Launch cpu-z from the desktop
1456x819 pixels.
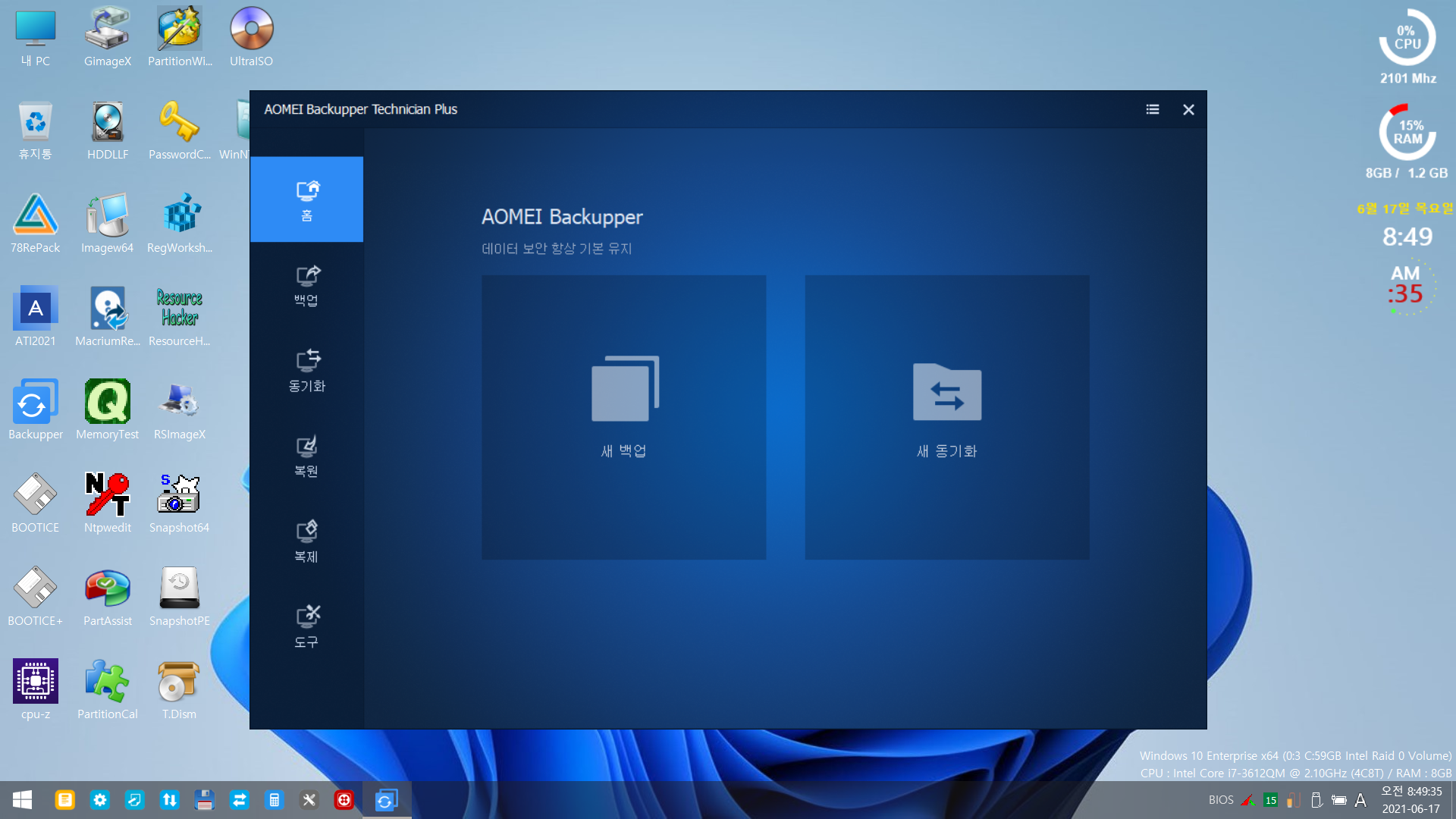36,691
